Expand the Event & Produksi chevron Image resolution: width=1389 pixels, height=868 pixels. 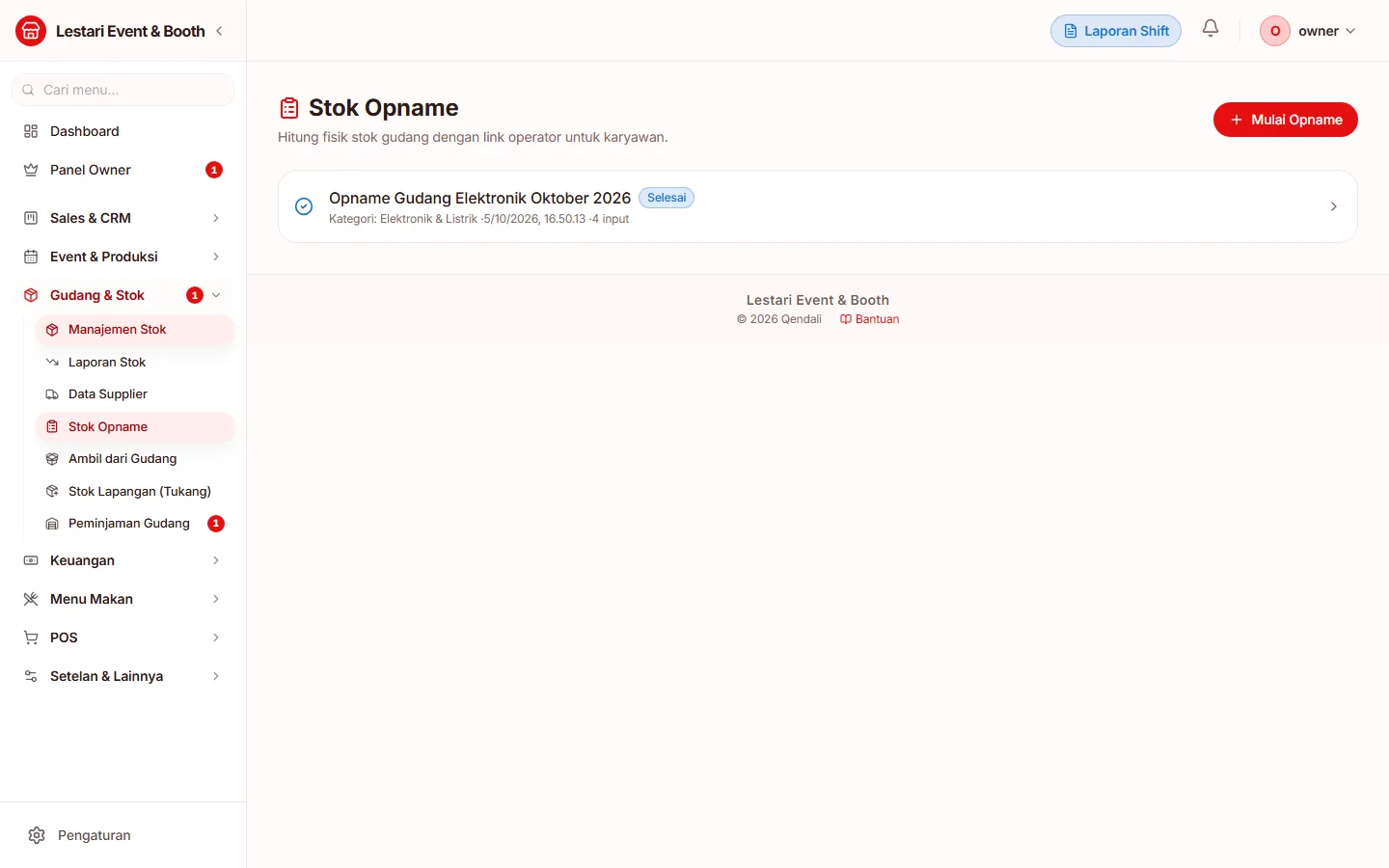coord(216,257)
